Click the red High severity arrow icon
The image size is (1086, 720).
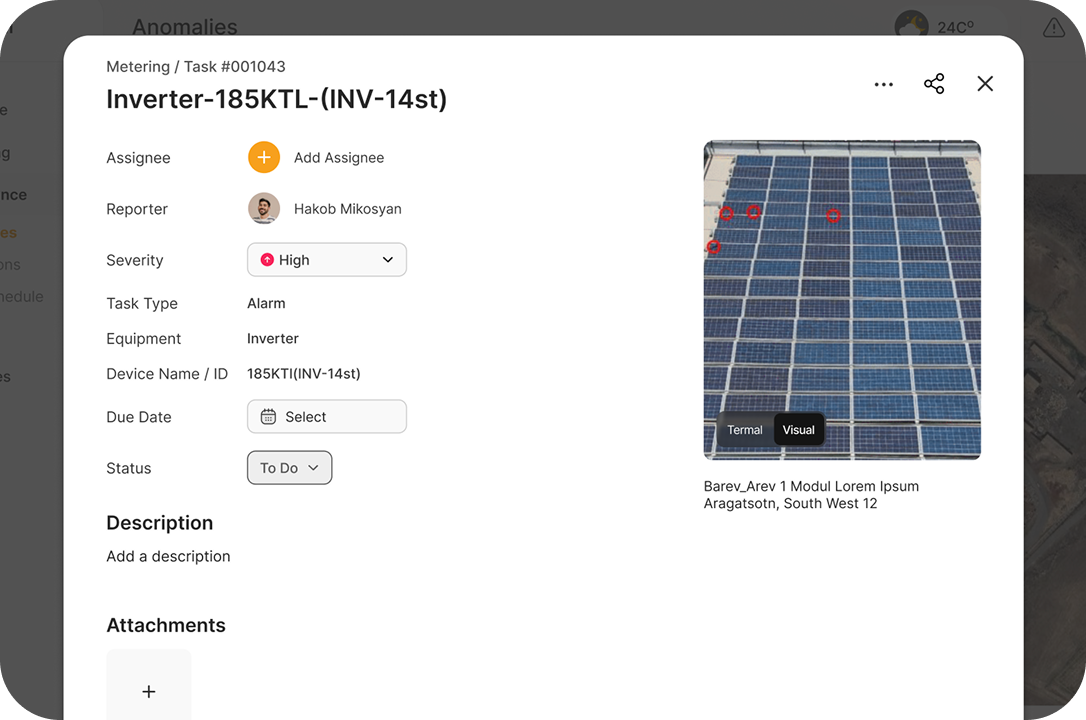pos(267,260)
